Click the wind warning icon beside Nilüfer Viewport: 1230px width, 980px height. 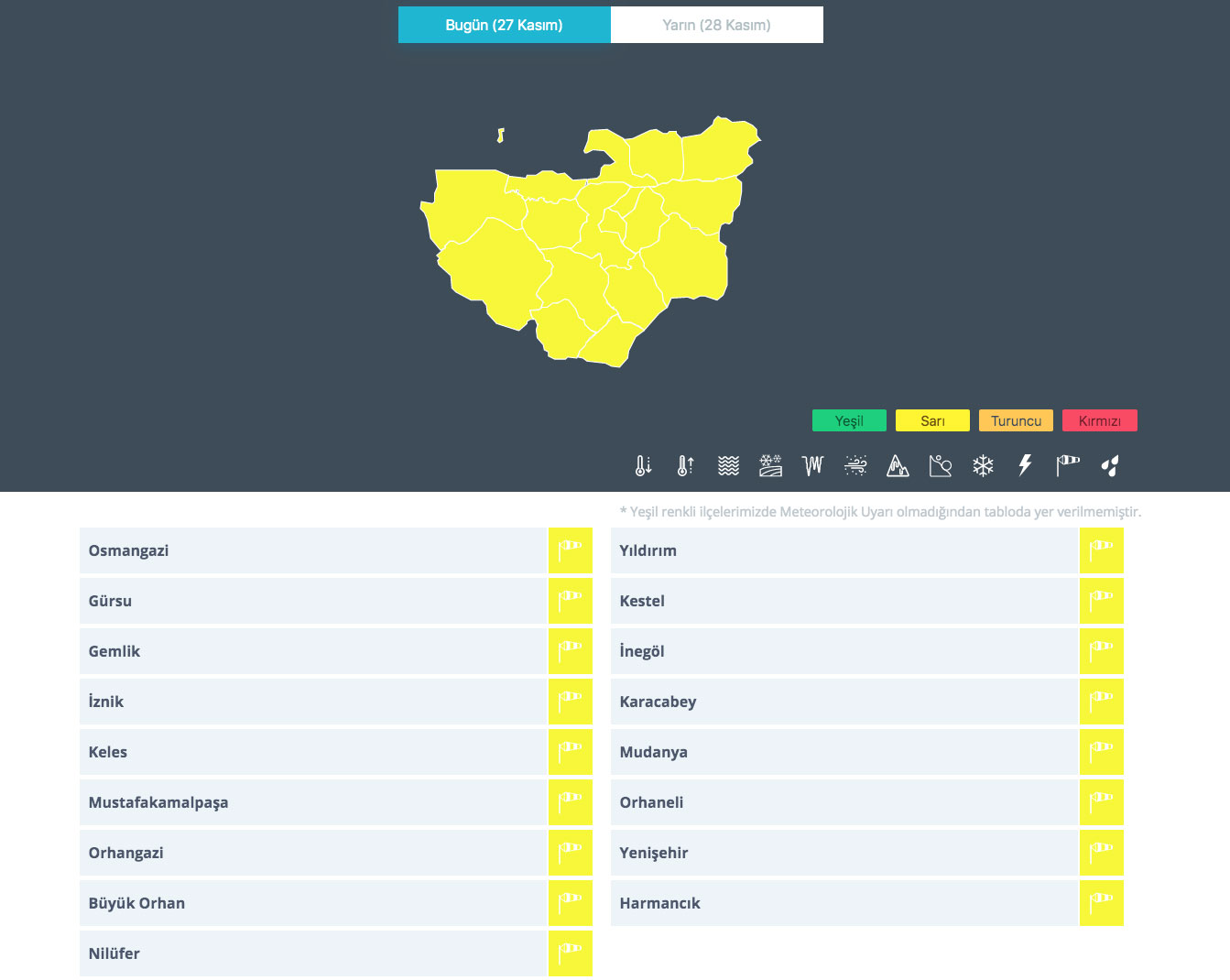tap(571, 953)
